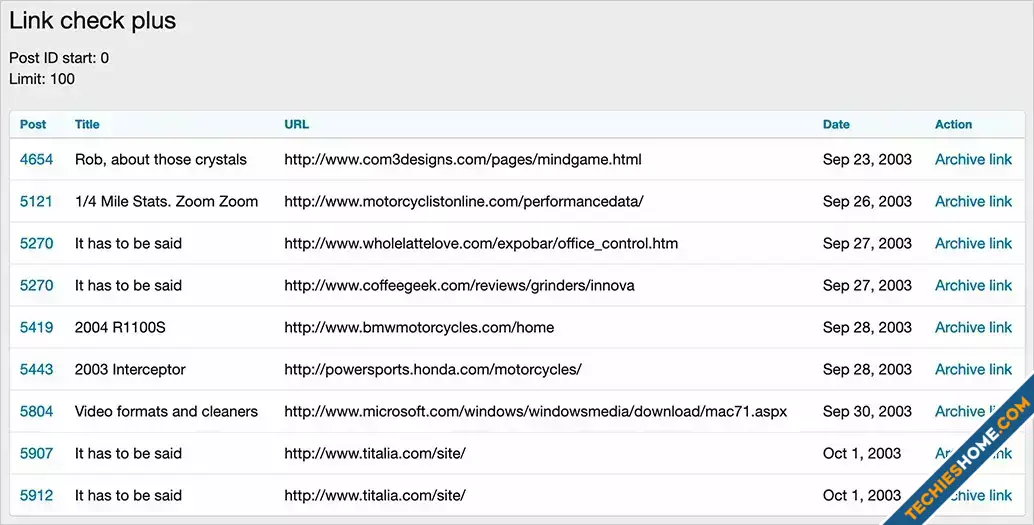Screen dimensions: 1034x525
Task: Click the Action column header
Action: 953,125
